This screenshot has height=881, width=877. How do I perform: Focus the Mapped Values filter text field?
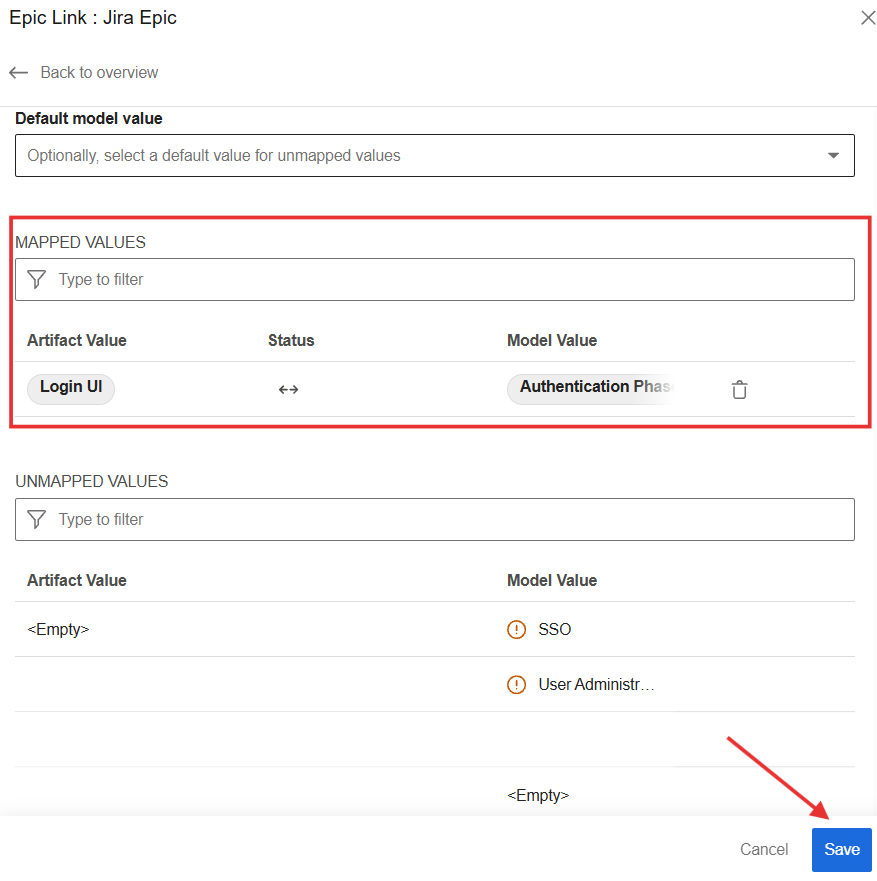coord(450,280)
